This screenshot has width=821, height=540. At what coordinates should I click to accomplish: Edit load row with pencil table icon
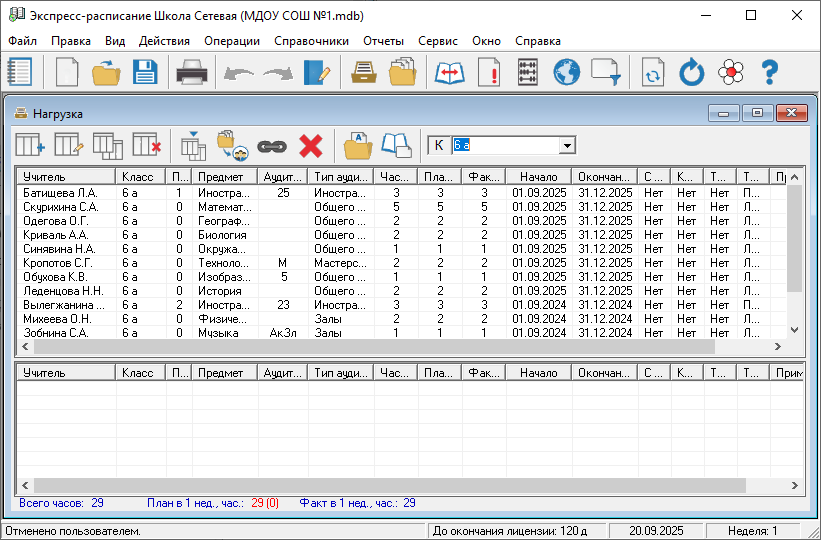69,145
